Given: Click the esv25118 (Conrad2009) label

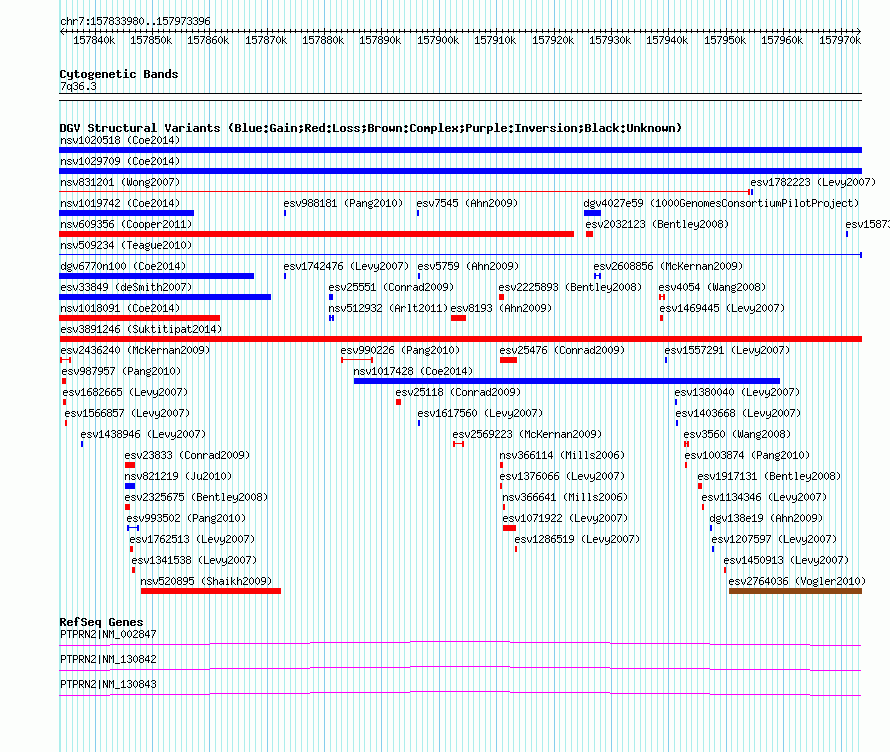Looking at the screenshot, I should (458, 392).
